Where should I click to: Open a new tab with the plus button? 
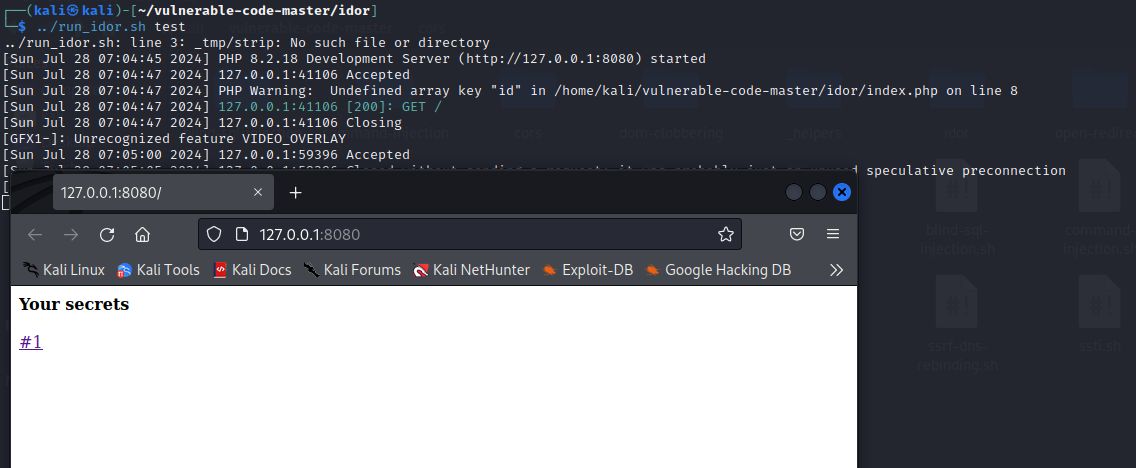[295, 193]
